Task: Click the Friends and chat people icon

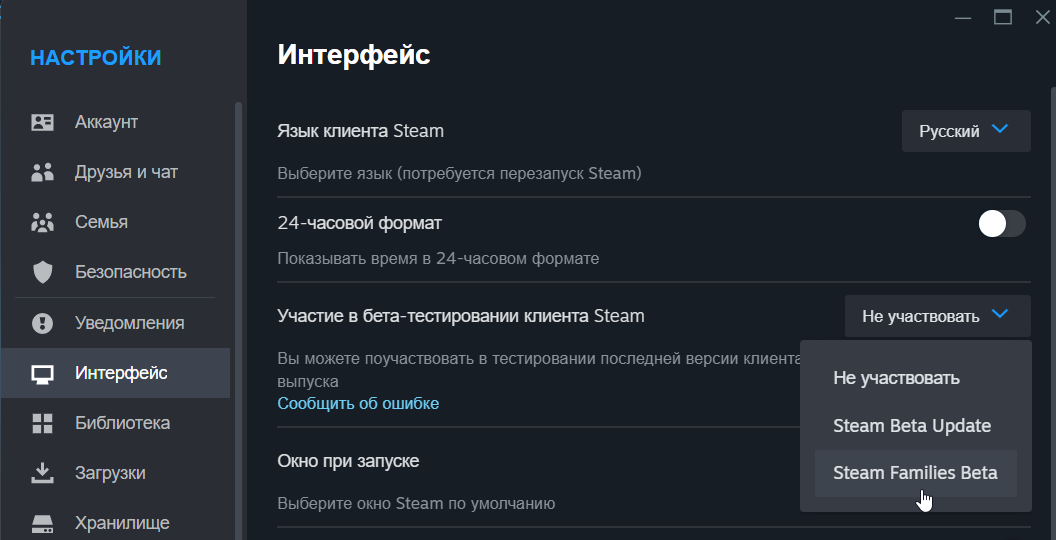Action: tap(42, 173)
